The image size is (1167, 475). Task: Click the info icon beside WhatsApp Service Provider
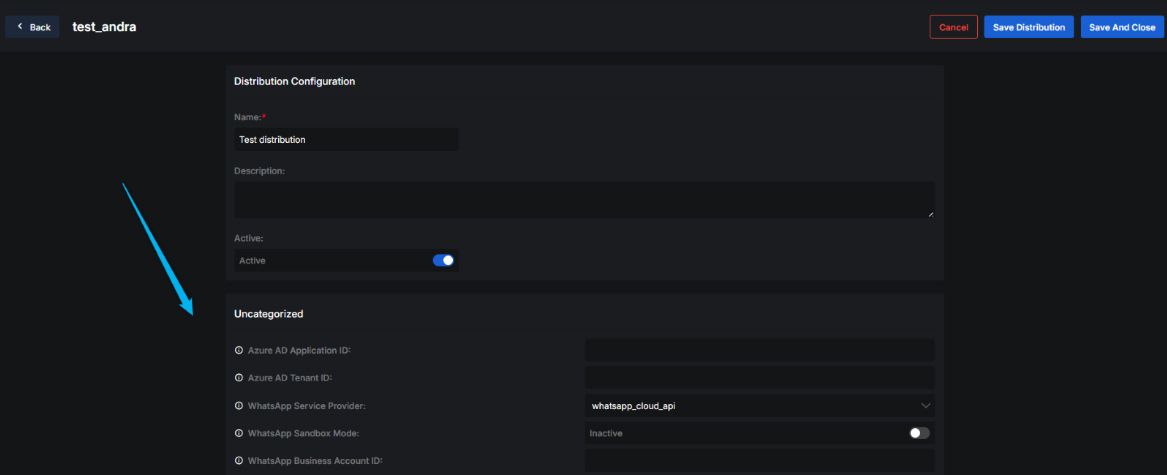[x=239, y=406]
